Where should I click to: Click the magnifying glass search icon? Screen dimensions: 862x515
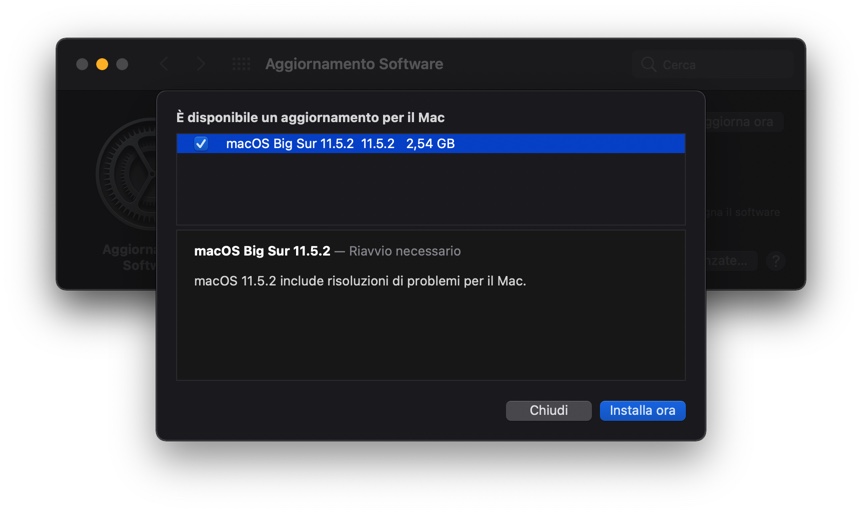(x=649, y=64)
